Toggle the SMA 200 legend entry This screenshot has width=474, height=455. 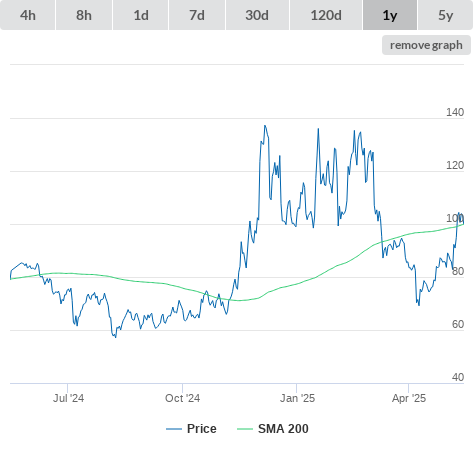click(273, 429)
